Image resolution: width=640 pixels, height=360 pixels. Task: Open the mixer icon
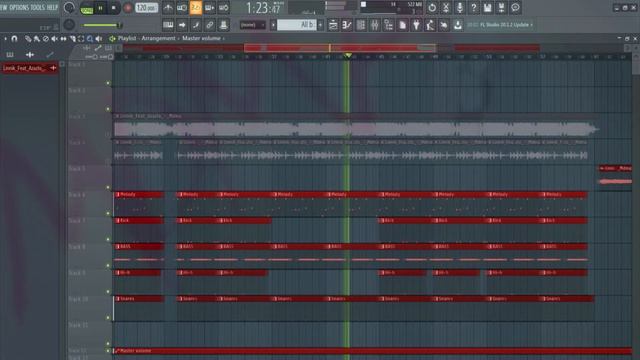tap(374, 25)
